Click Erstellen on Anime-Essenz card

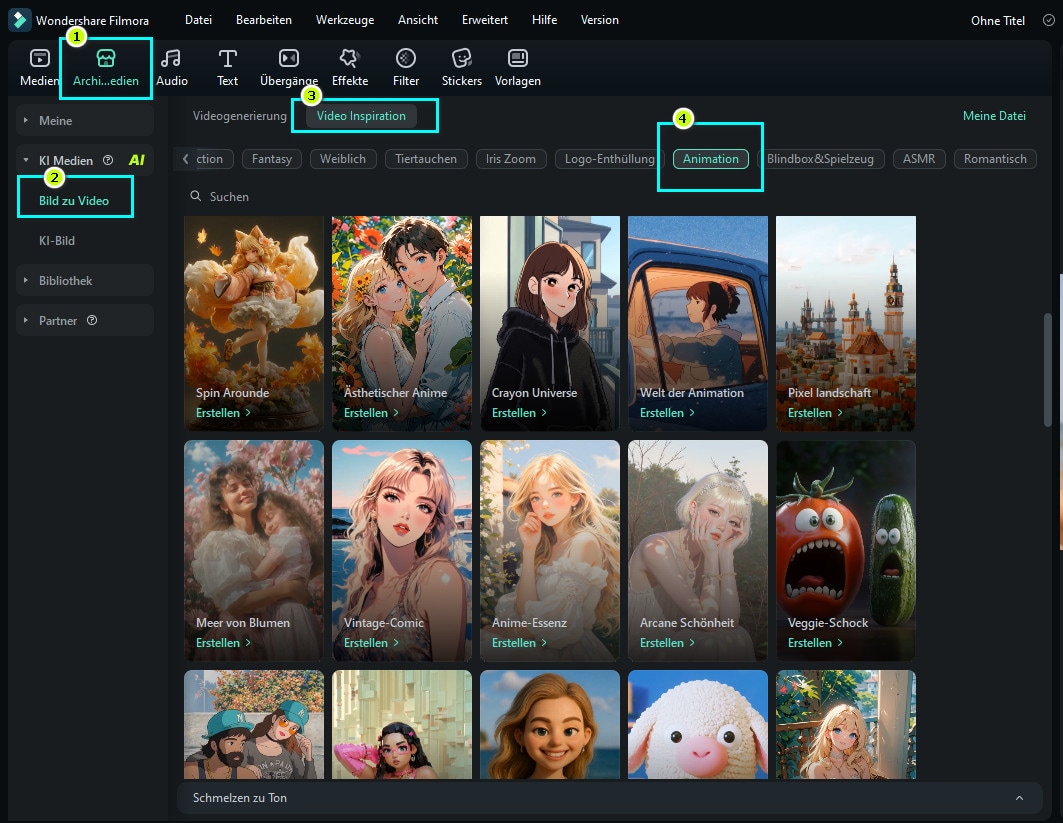(x=519, y=642)
